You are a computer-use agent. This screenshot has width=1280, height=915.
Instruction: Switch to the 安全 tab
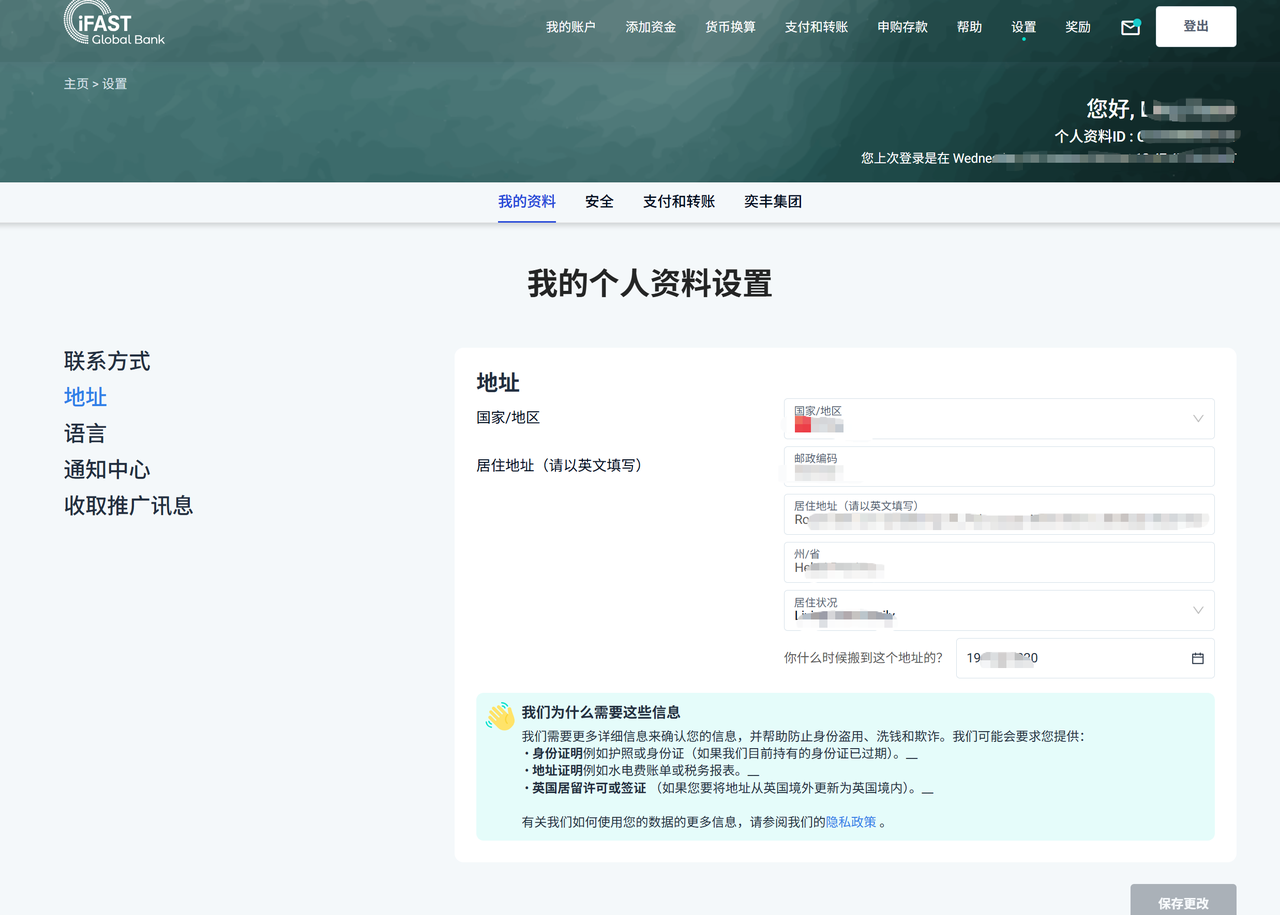coord(599,201)
